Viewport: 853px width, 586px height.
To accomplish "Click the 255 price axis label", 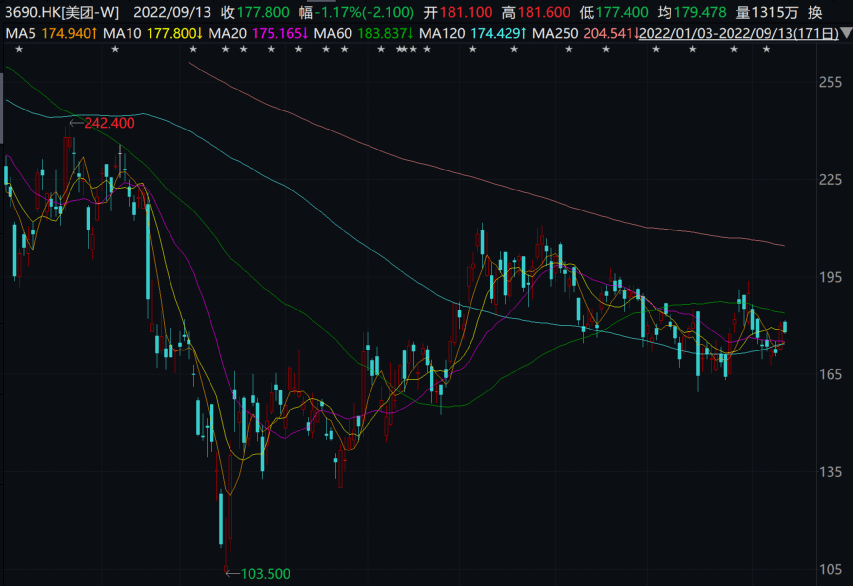I will (830, 83).
